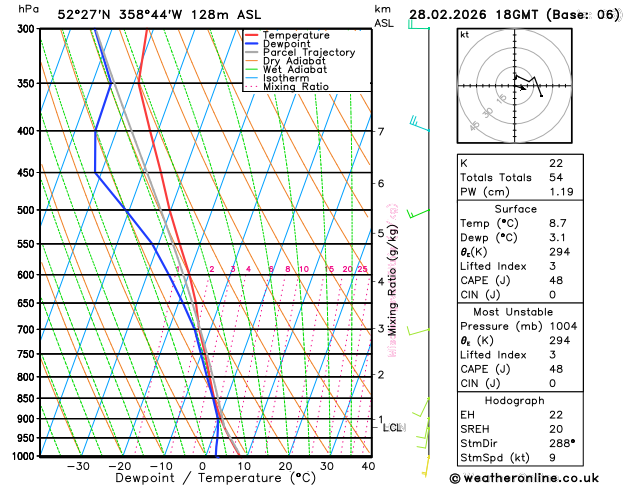The width and height of the screenshot is (629, 486).
Task: Click the cyan wind barb at 400 hPa
Action: 420,124
